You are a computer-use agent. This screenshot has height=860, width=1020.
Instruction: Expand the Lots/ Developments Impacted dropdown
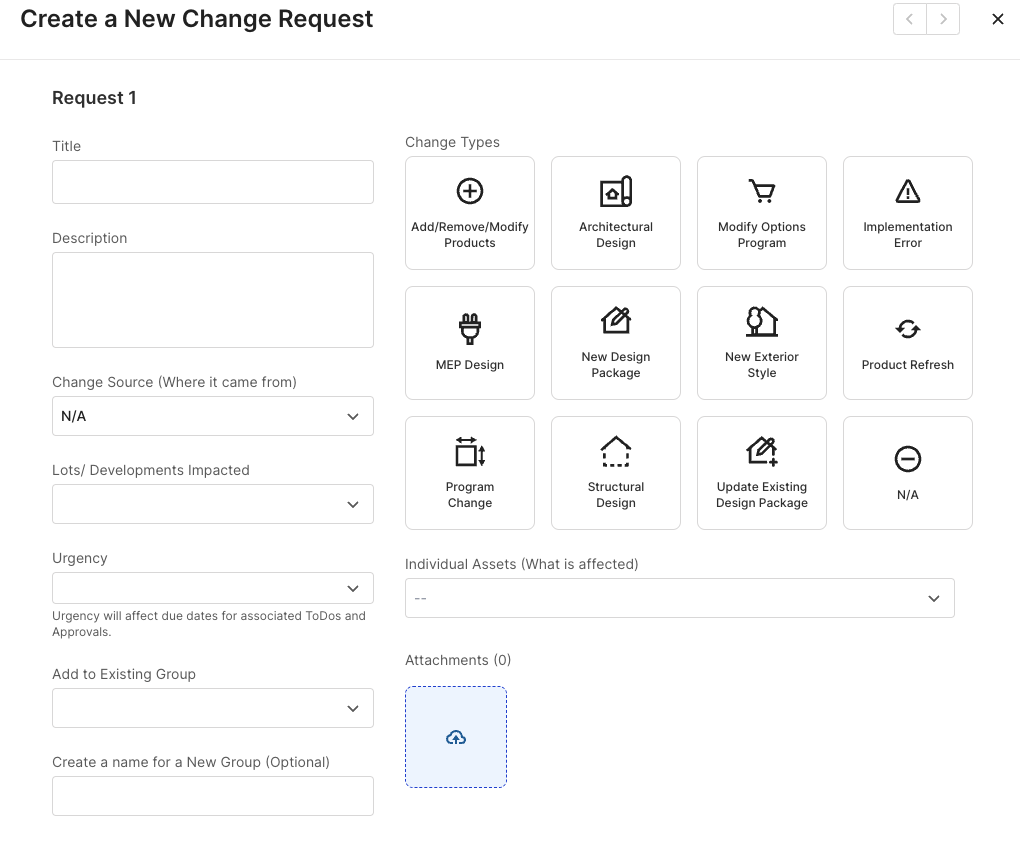point(213,504)
